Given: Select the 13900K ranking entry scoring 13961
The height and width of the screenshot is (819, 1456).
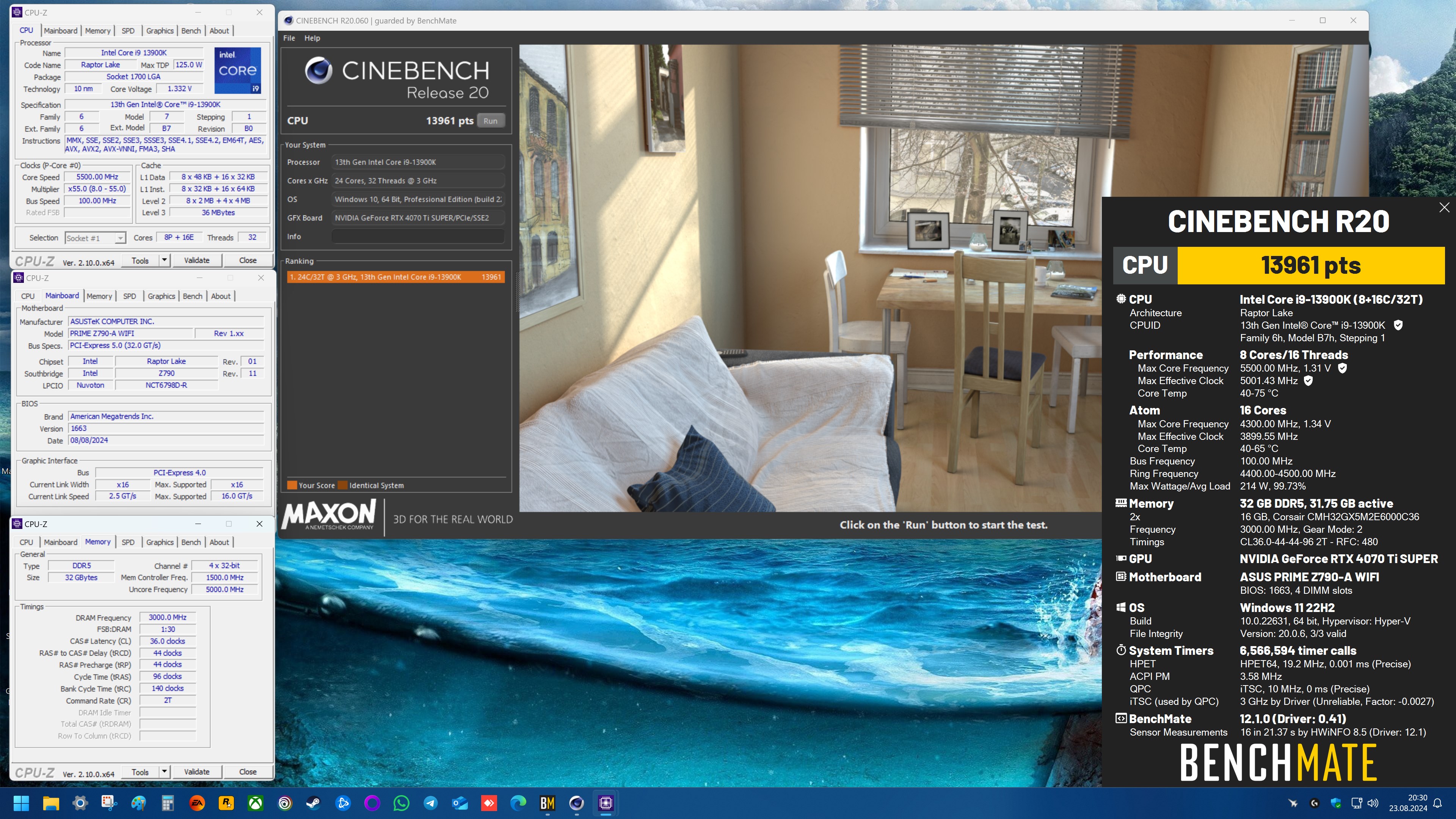Looking at the screenshot, I should pos(395,276).
